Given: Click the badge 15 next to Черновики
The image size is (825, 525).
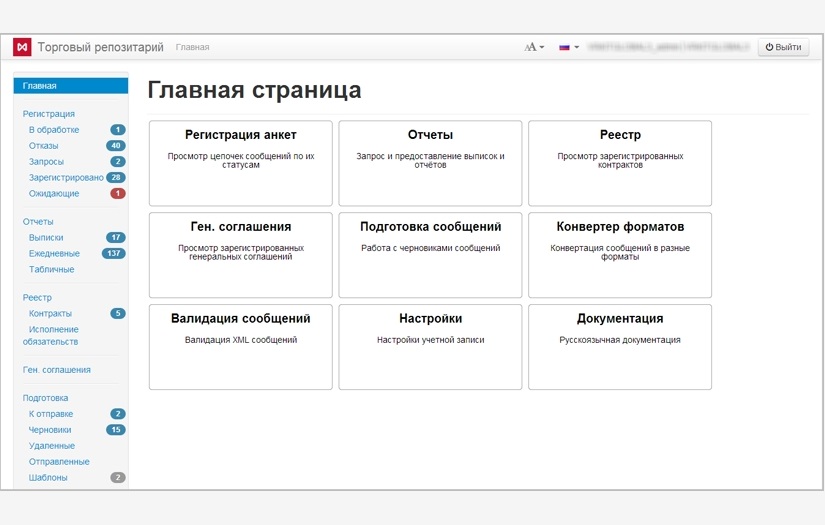Looking at the screenshot, I should pos(116,429).
